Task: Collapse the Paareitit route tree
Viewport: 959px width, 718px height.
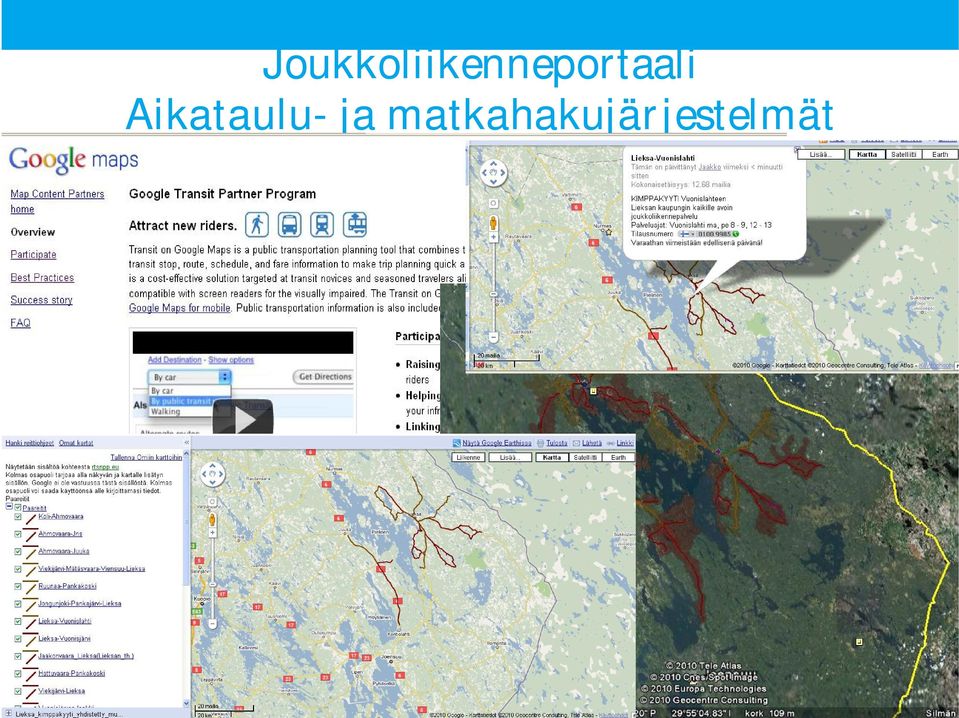Action: [x=9, y=507]
